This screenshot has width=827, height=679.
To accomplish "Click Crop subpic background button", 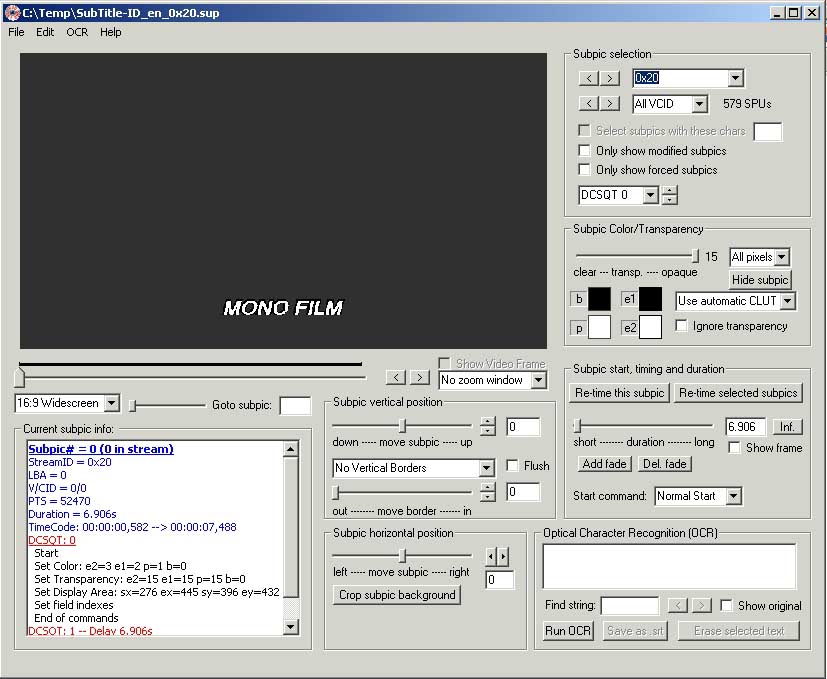I will tap(397, 595).
